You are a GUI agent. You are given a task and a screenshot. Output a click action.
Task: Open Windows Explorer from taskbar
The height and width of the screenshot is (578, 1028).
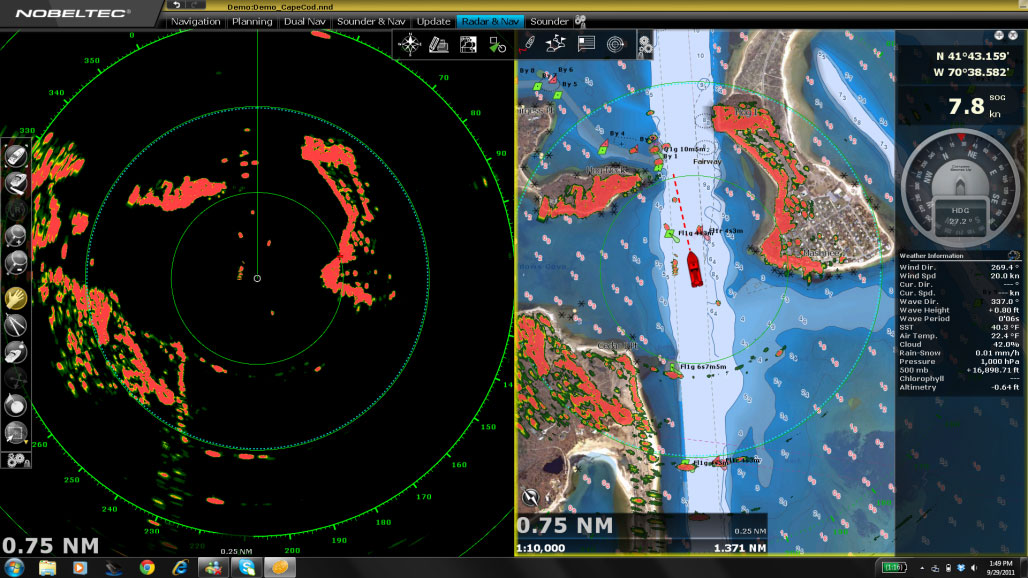pyautogui.click(x=47, y=568)
